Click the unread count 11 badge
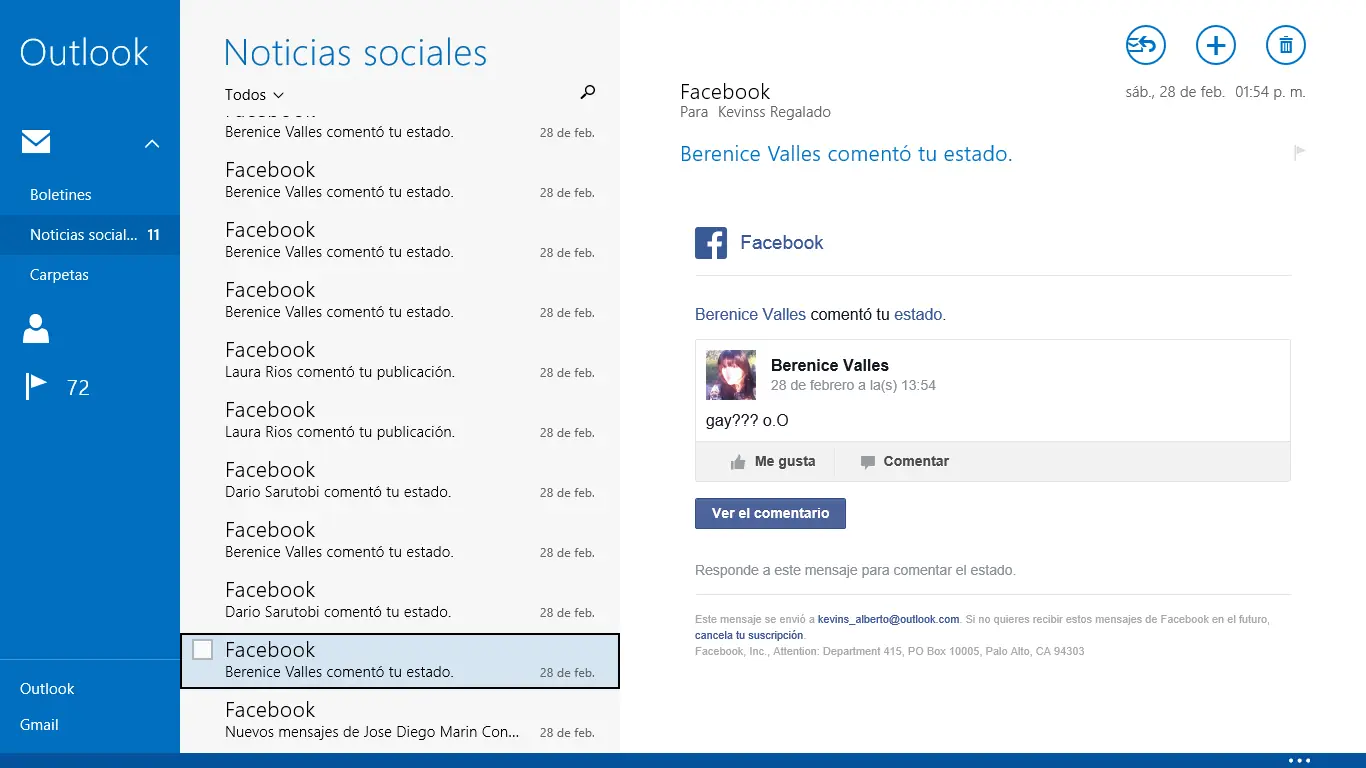1366x768 pixels. click(x=154, y=235)
